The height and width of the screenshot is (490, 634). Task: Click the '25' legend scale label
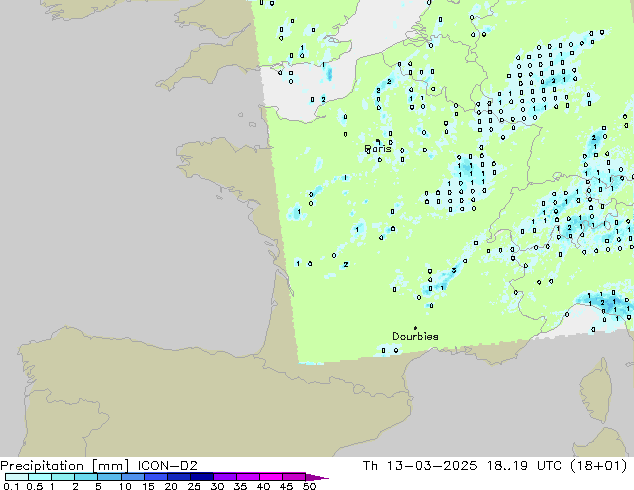click(194, 486)
